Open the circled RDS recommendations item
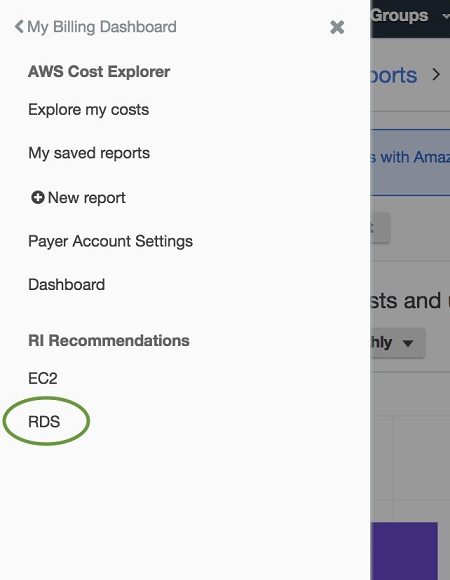450x580 pixels. (x=44, y=422)
